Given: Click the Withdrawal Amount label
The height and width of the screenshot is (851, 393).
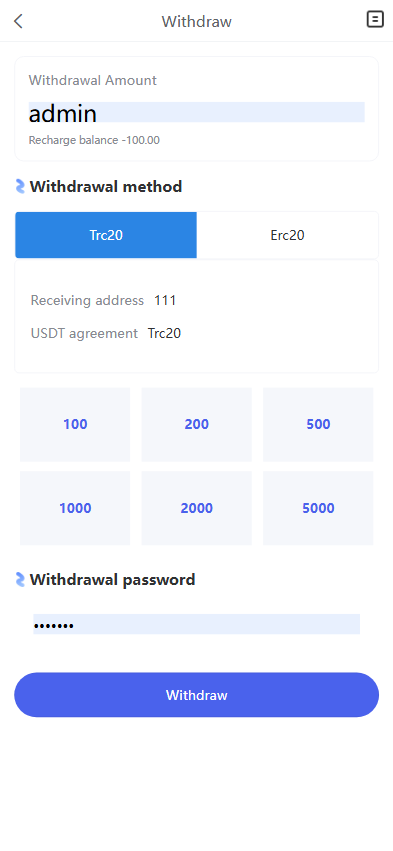Looking at the screenshot, I should point(93,80).
